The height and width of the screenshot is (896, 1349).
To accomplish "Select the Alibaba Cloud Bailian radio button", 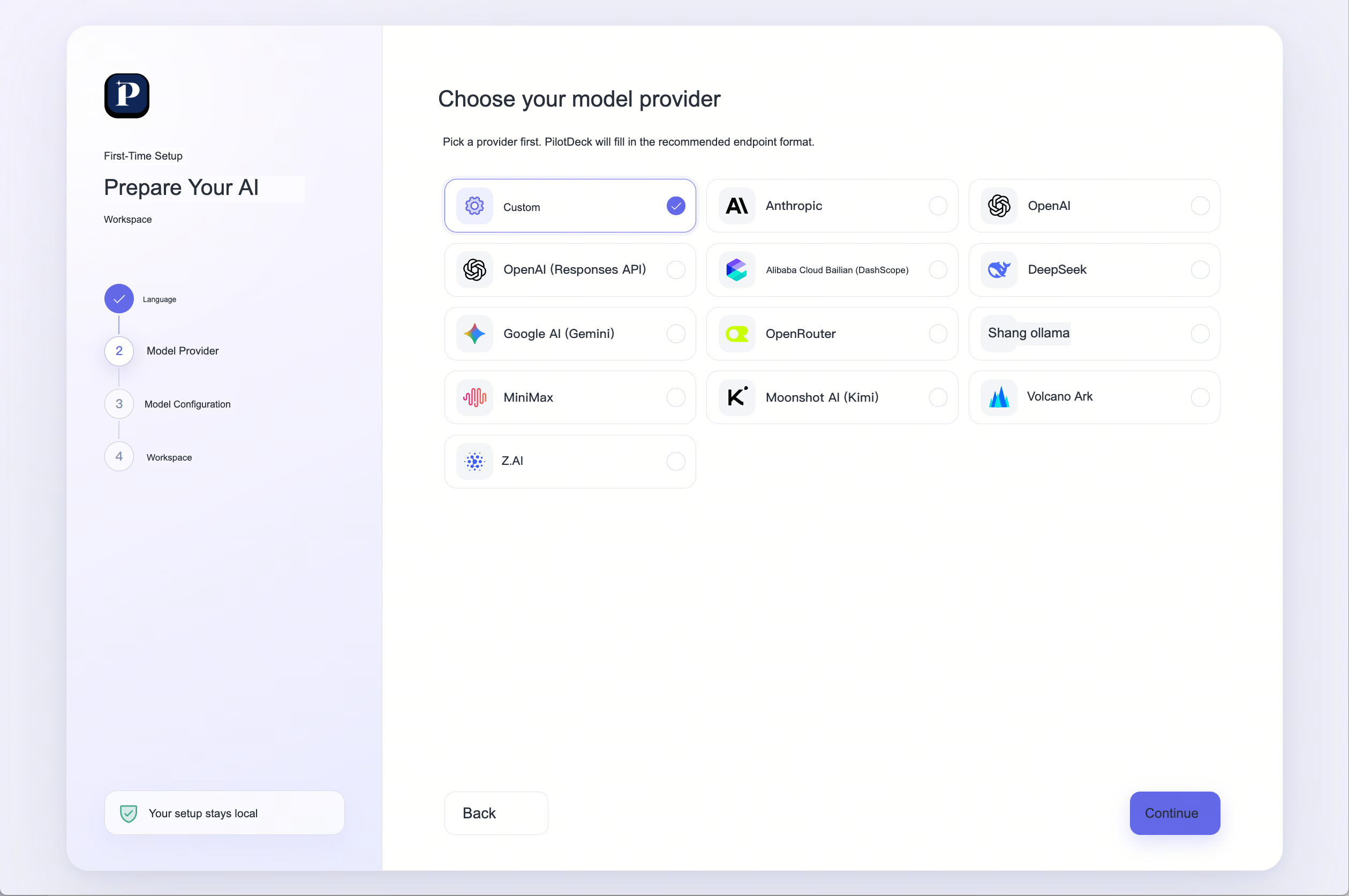I will [x=938, y=270].
